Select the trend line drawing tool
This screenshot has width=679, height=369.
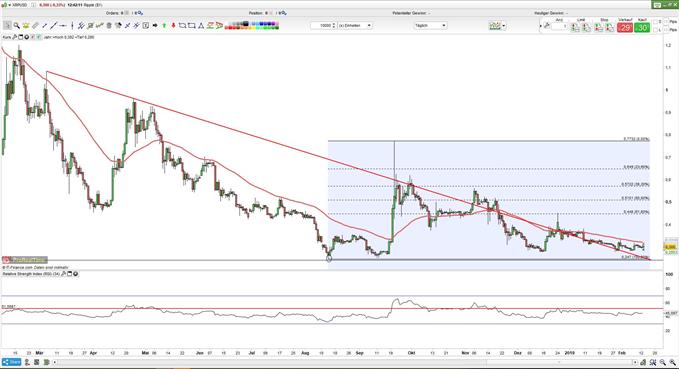pos(53,26)
